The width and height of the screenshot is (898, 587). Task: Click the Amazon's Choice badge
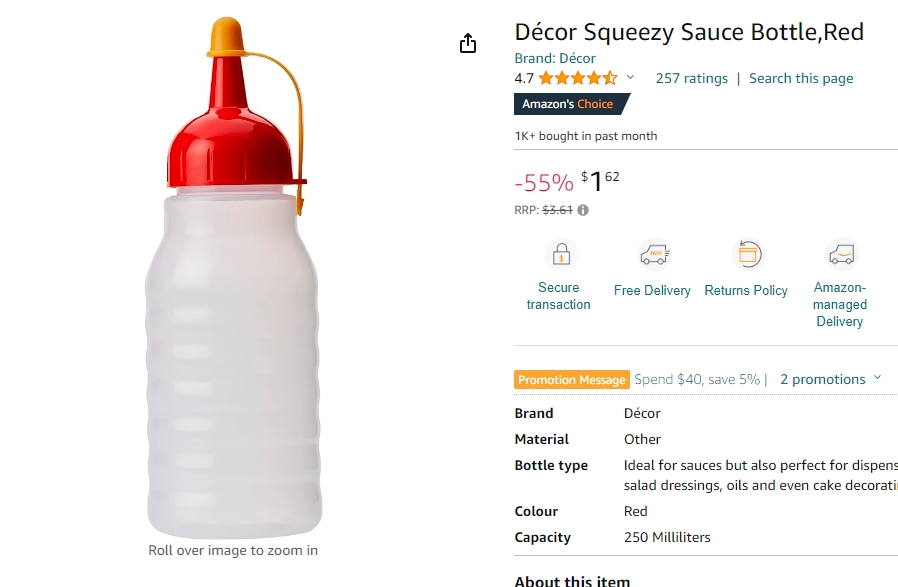coord(572,104)
